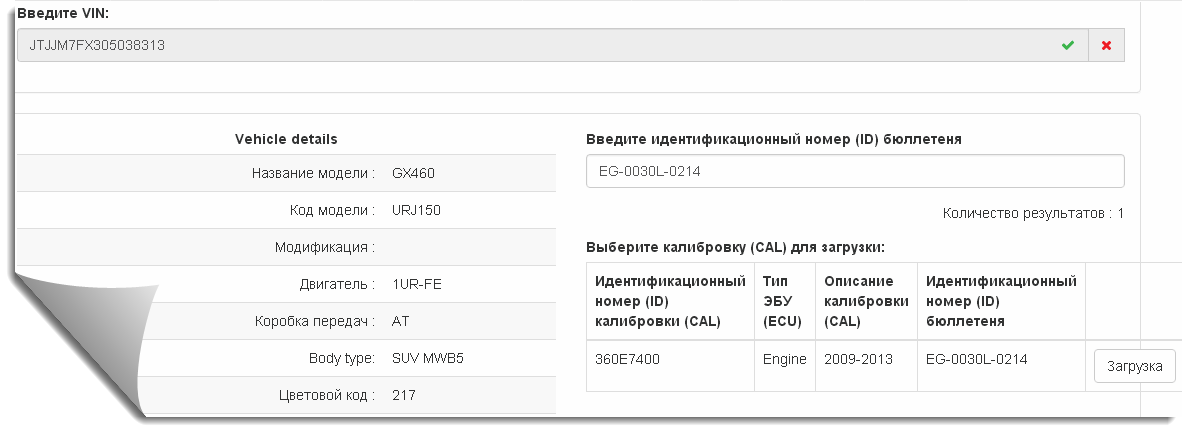The image size is (1182, 432).
Task: Select the GX460 model name value
Action: 414,173
